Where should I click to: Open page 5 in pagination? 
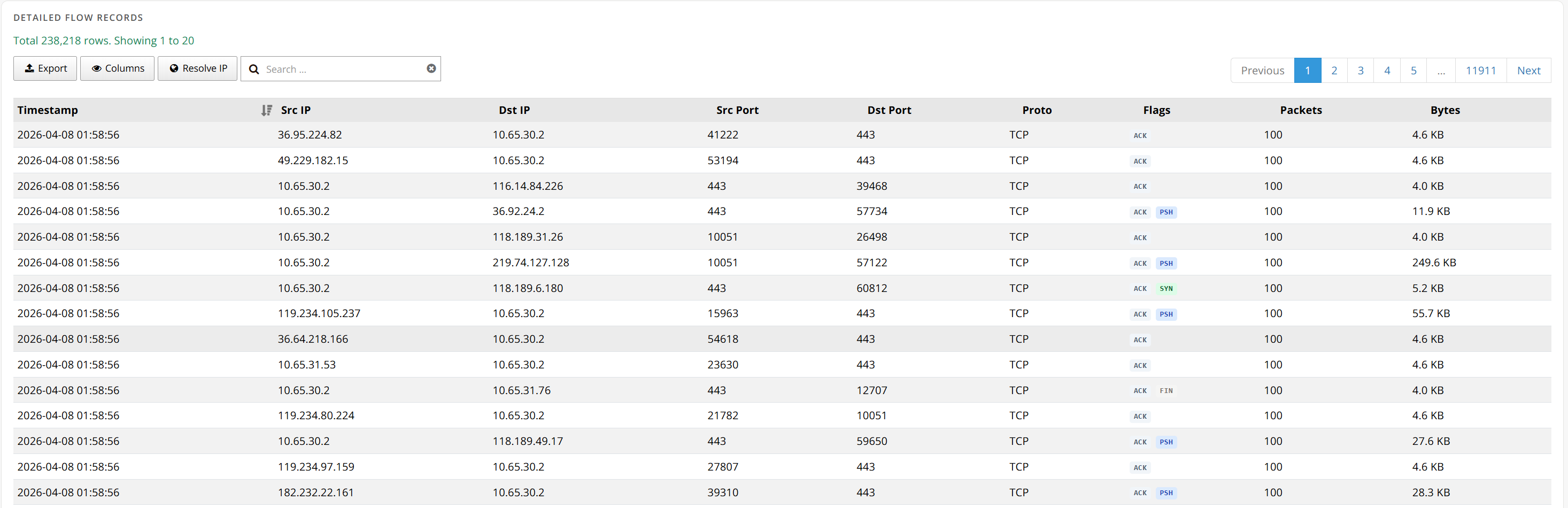[1413, 71]
